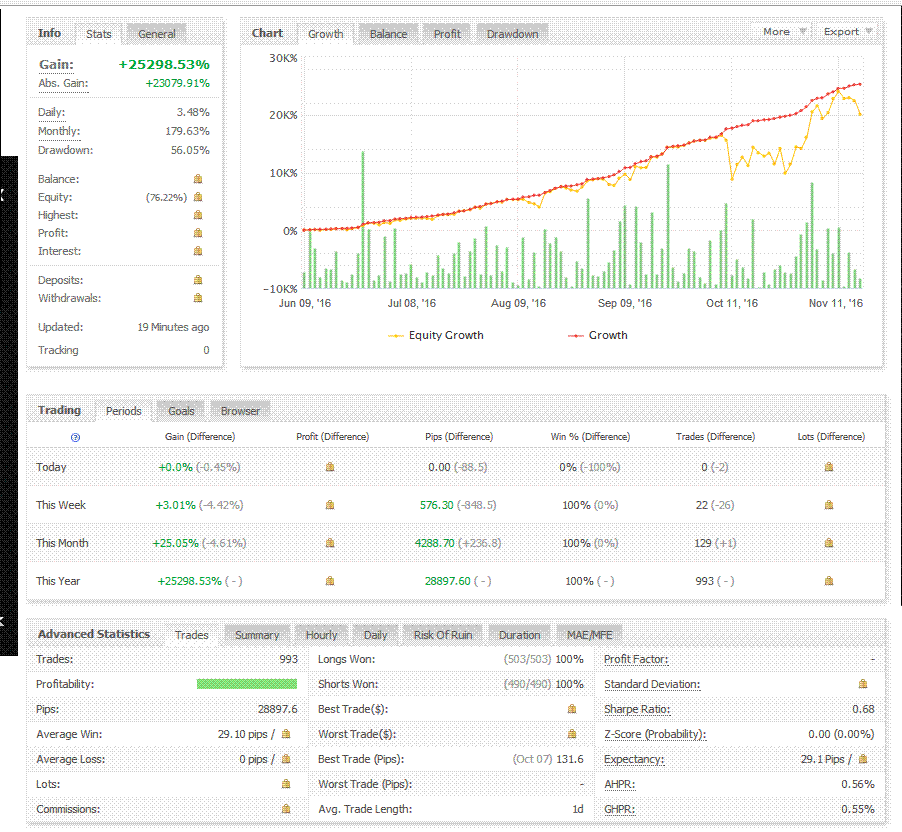Expand the Export dropdown menu

pyautogui.click(x=847, y=32)
